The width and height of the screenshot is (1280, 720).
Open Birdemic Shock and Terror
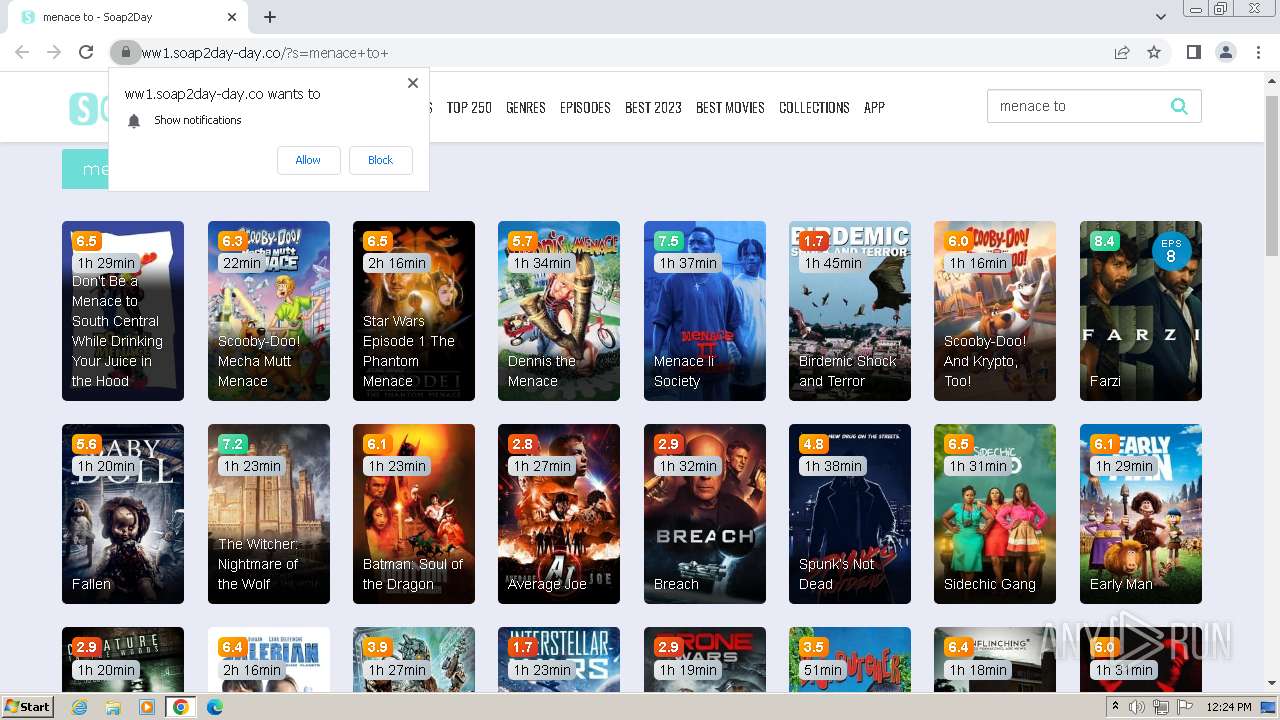[850, 311]
